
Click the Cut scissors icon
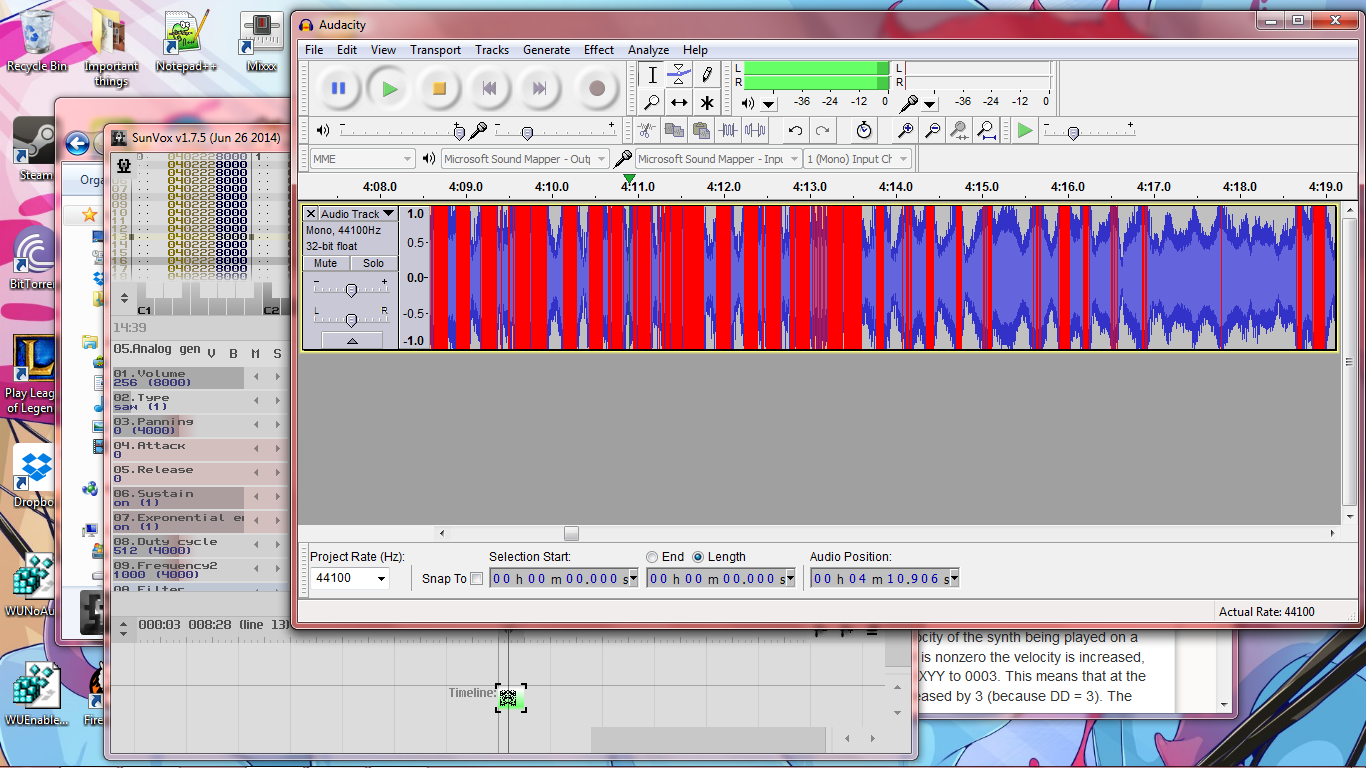pyautogui.click(x=647, y=130)
